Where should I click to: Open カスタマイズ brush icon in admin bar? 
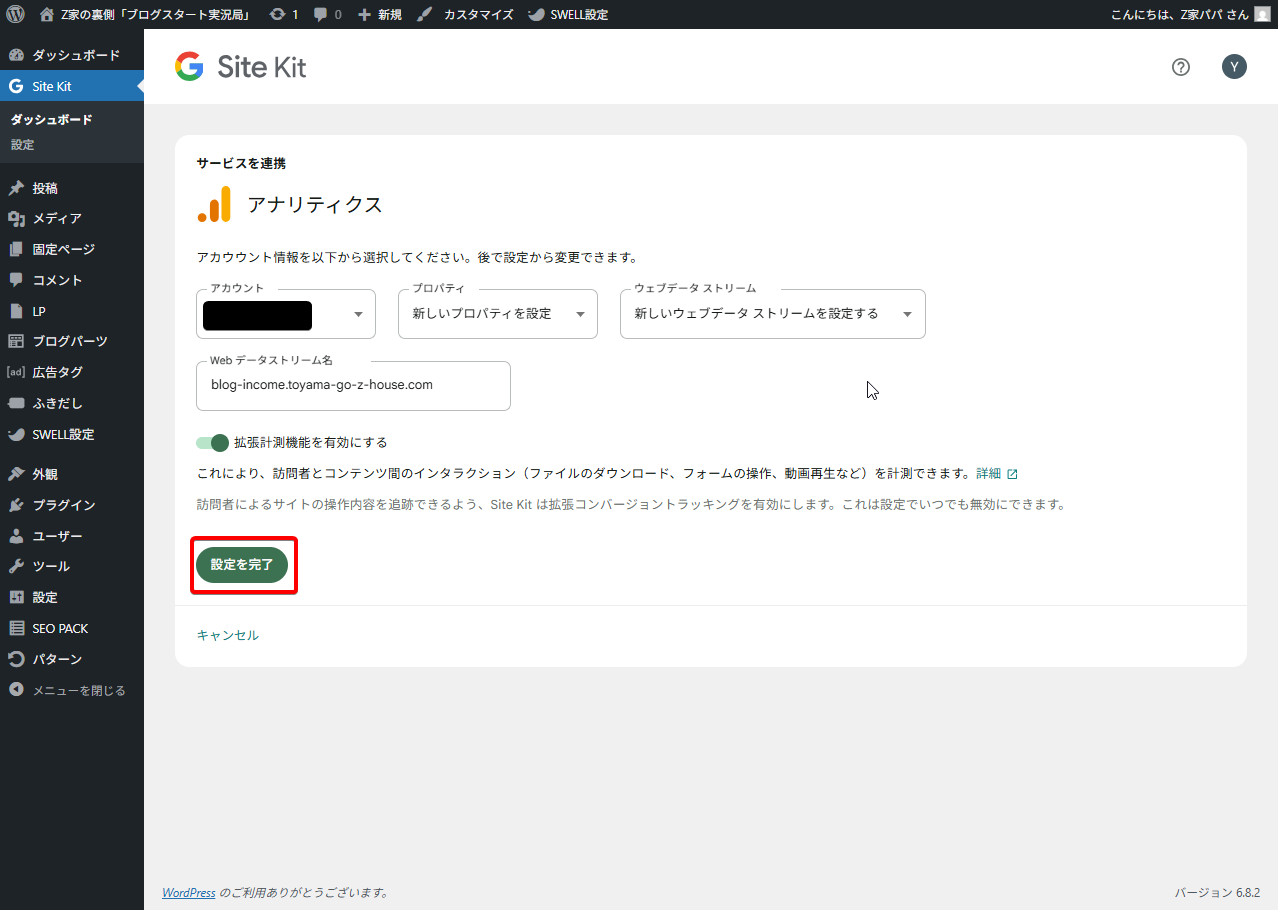pyautogui.click(x=425, y=14)
